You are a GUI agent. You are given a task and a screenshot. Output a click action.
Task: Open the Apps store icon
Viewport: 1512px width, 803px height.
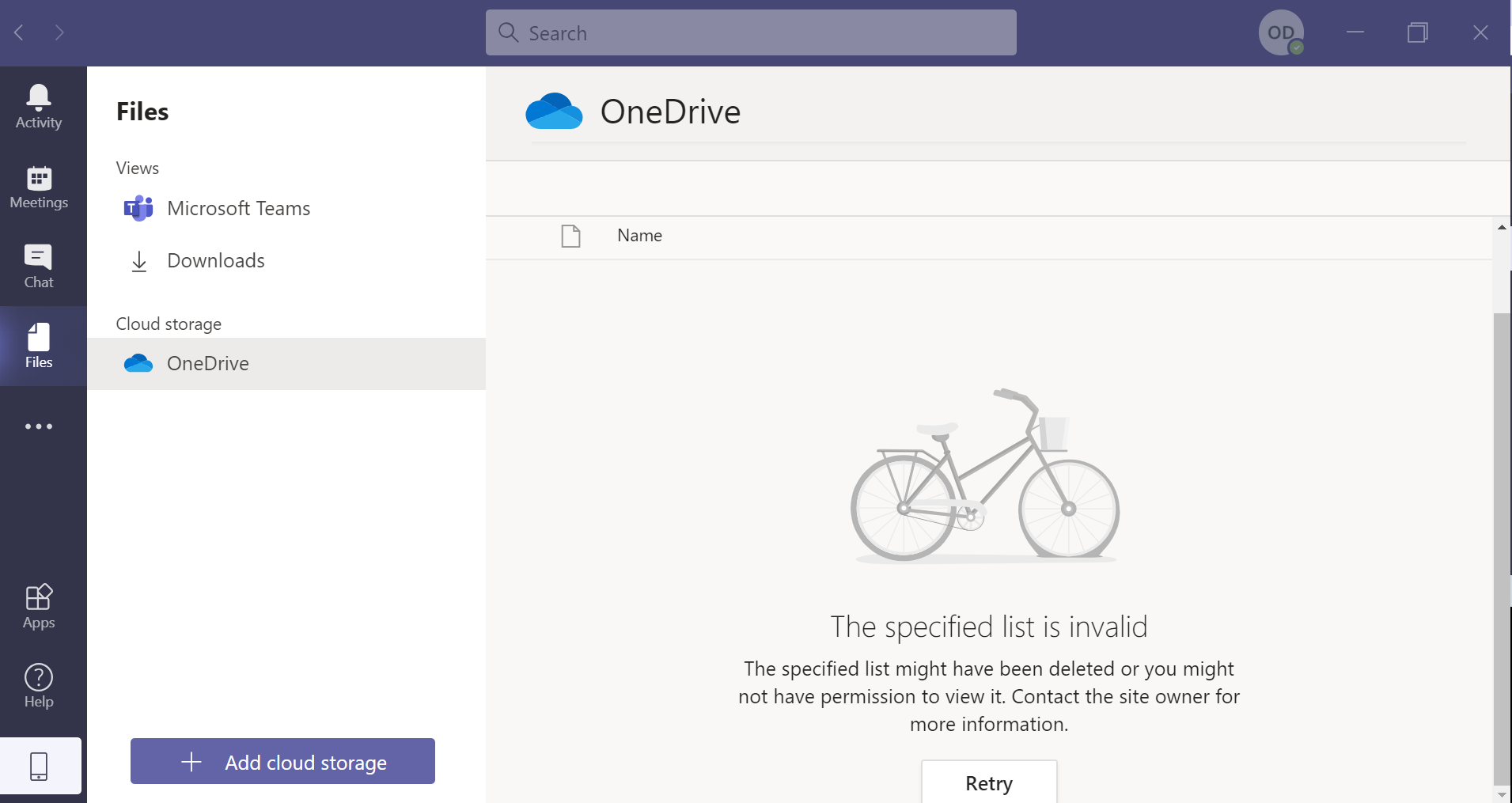coord(39,606)
